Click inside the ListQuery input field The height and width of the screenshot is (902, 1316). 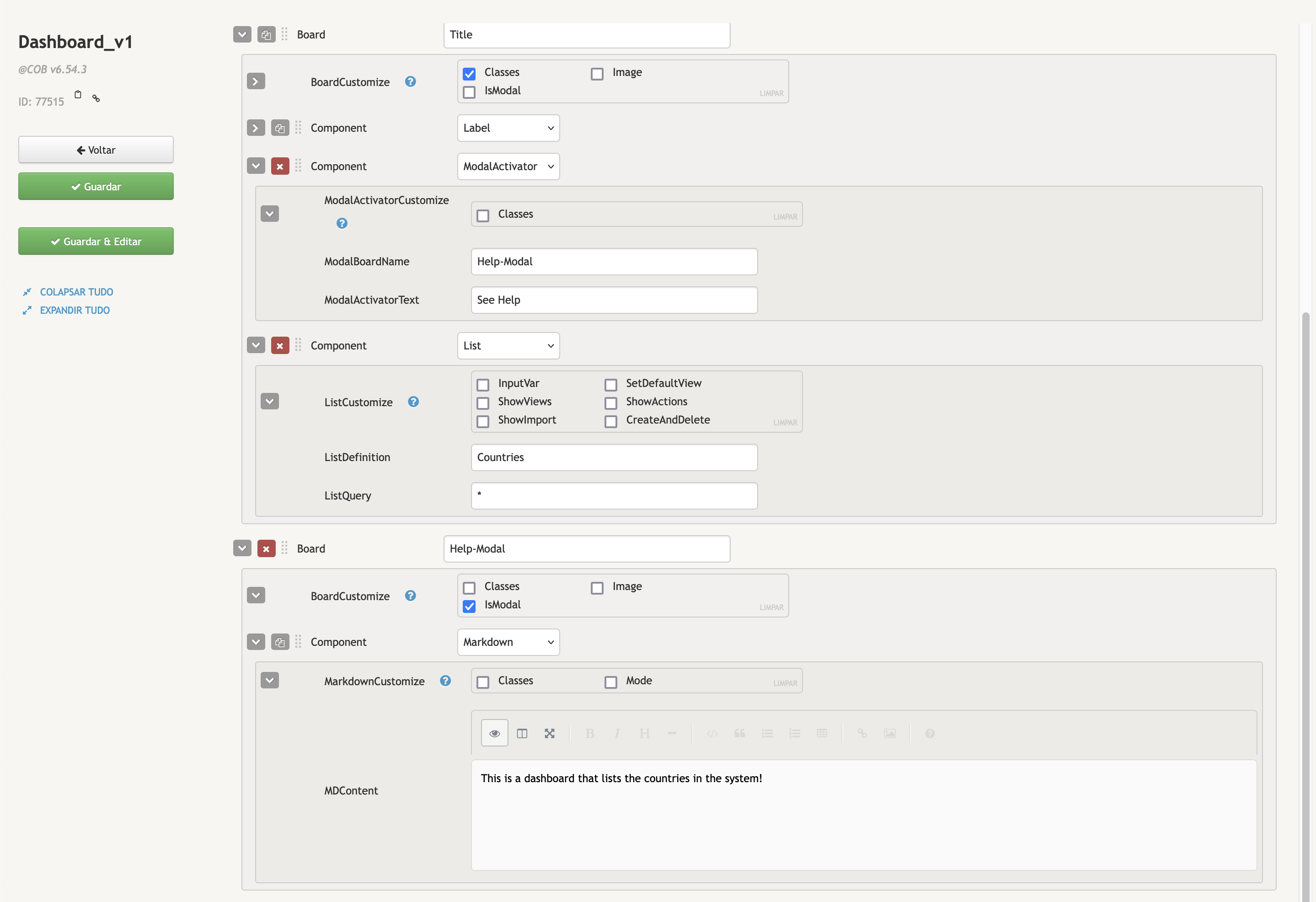click(614, 495)
